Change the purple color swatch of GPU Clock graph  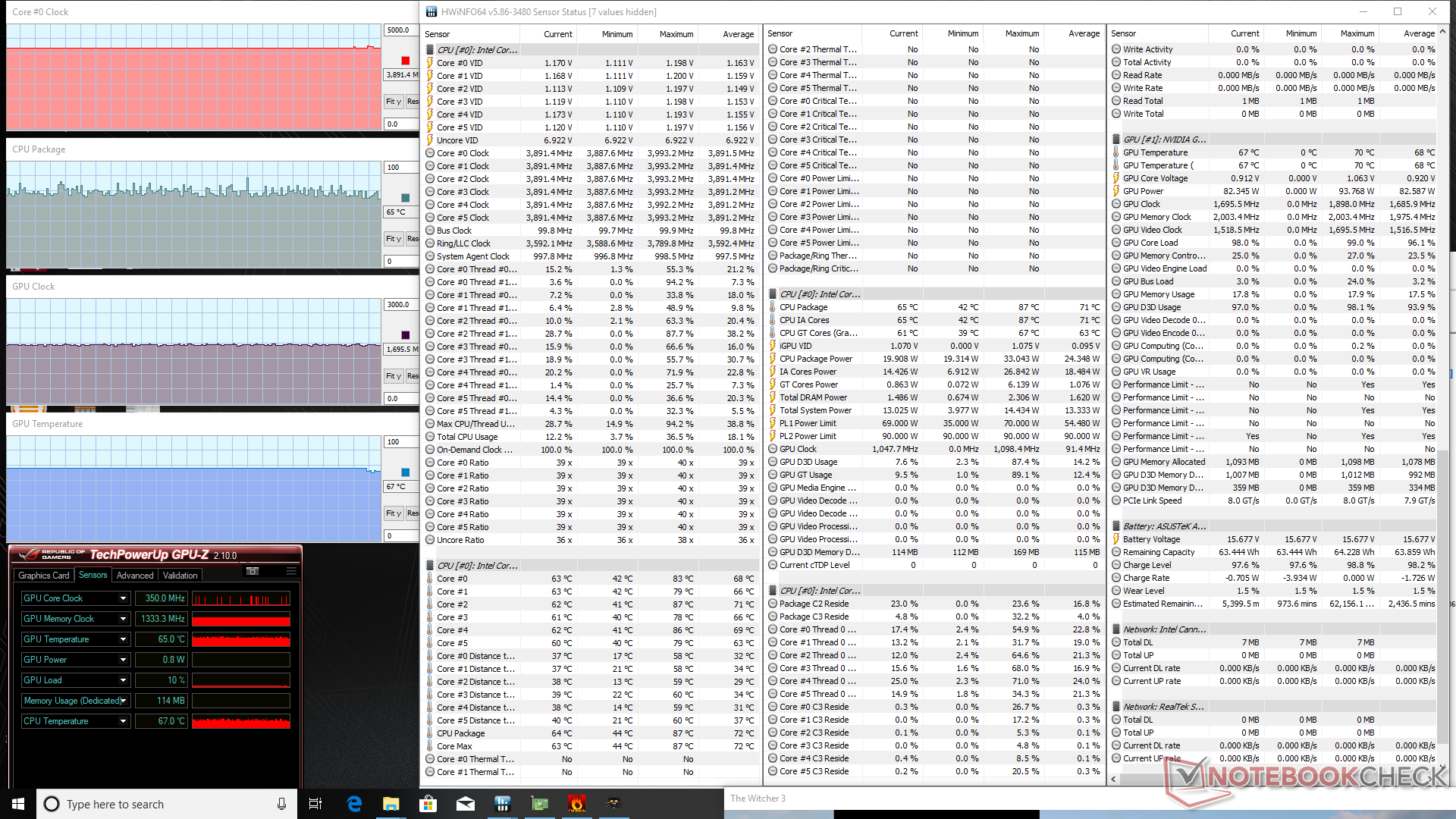tap(406, 335)
